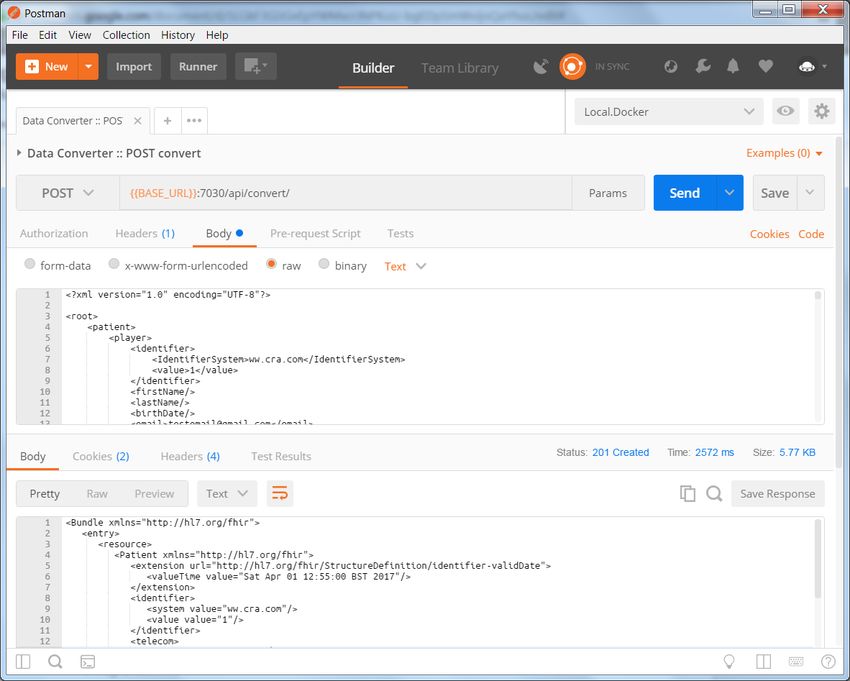The height and width of the screenshot is (681, 850).
Task: Click the lightbulb tips icon at bottom
Action: click(x=729, y=661)
